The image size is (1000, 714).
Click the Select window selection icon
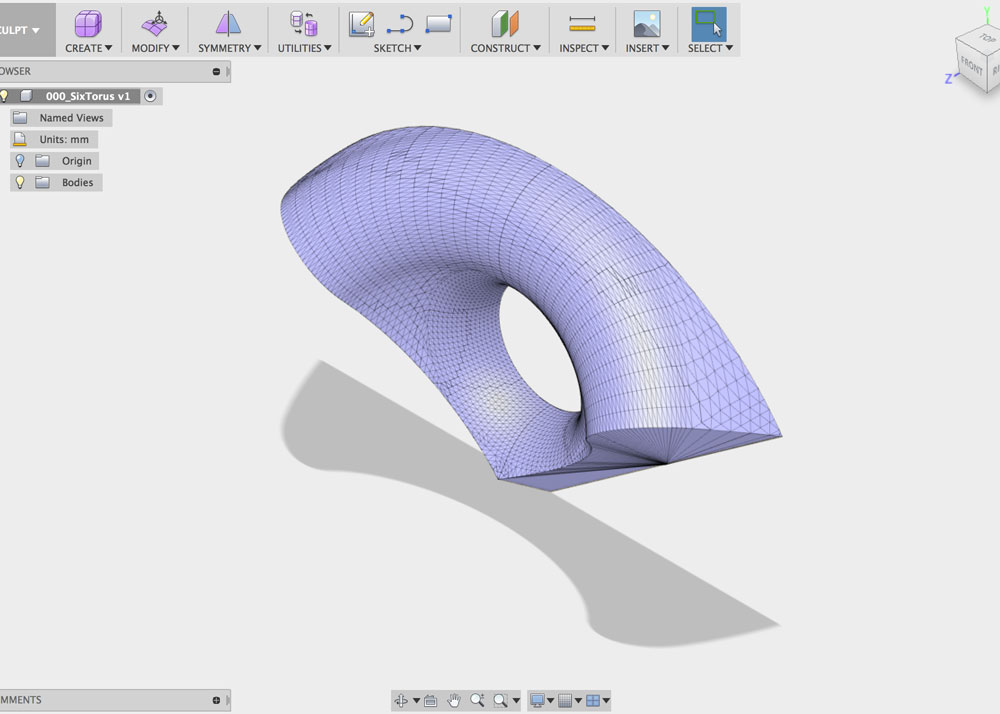click(709, 24)
